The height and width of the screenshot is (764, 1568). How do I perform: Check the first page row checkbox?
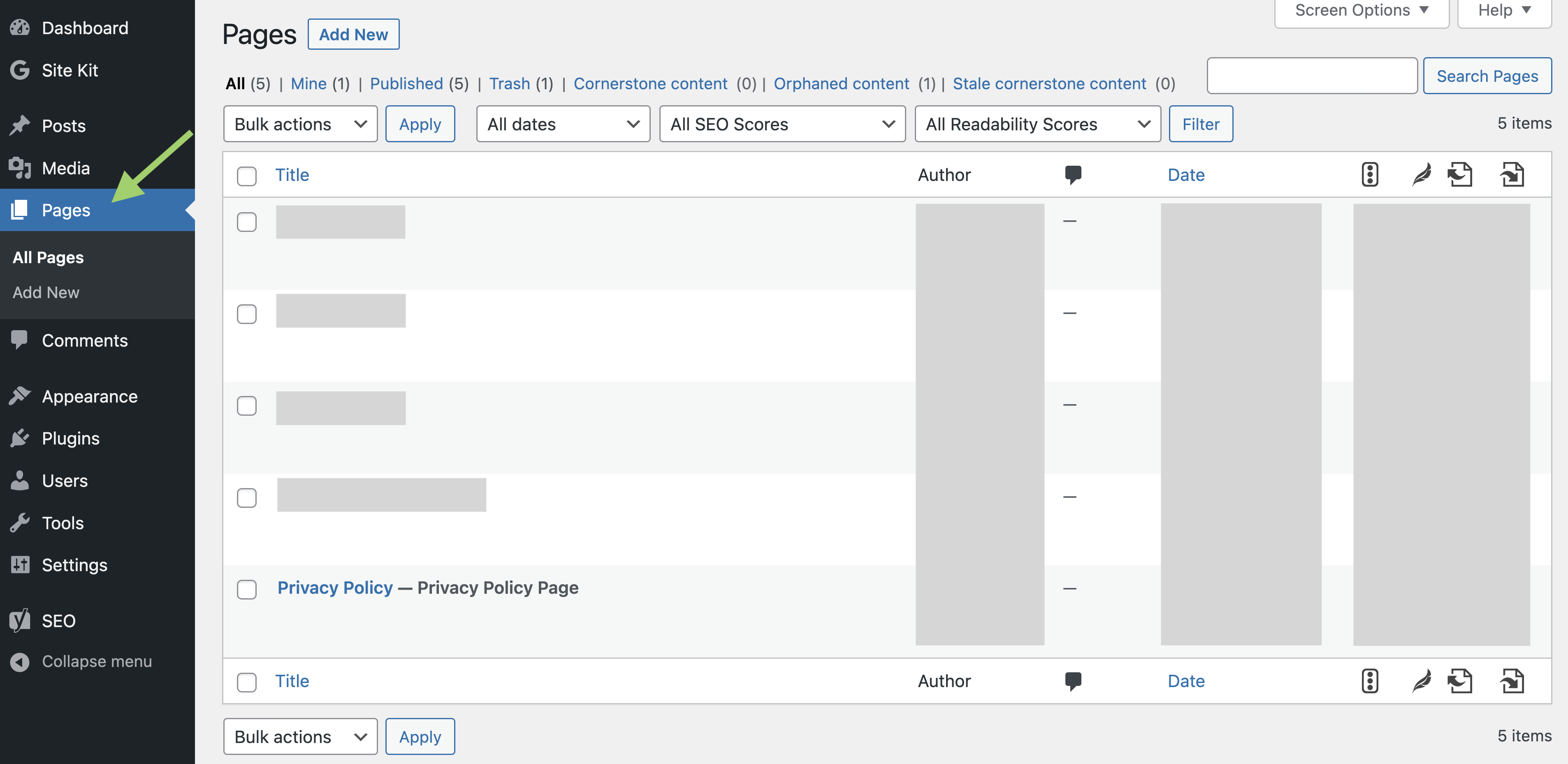click(246, 222)
